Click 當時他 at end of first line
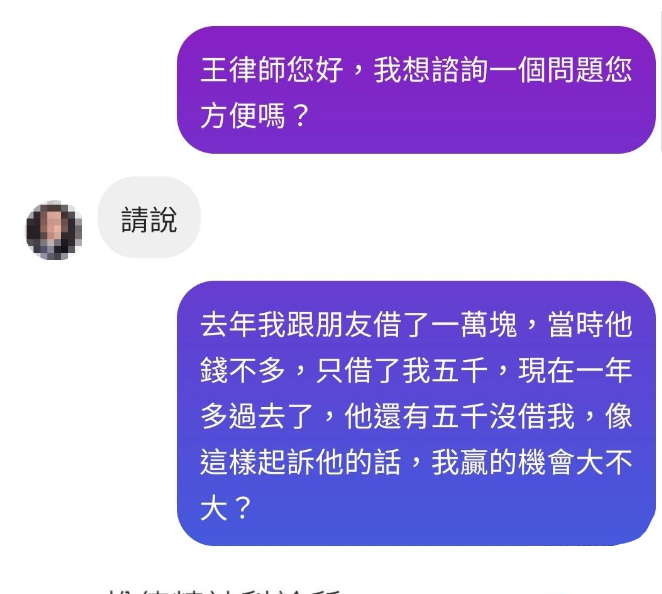 tap(590, 324)
